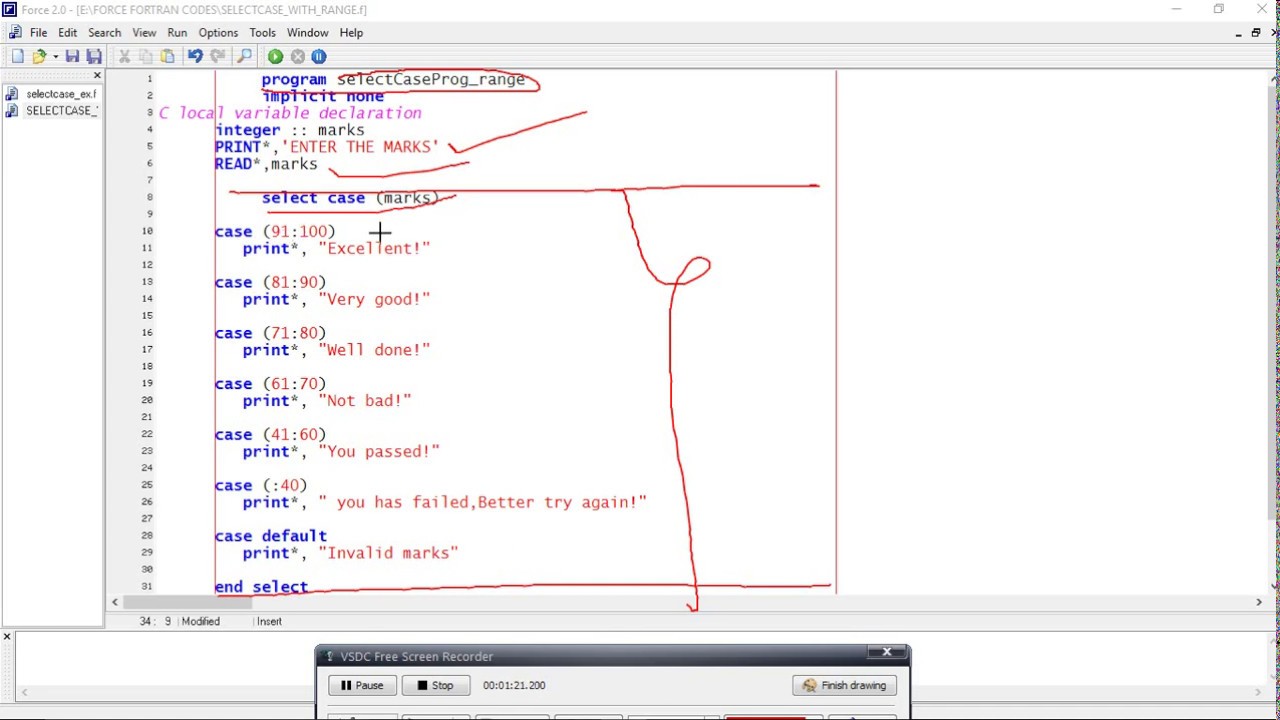
Task: Click the "Very good!" print line
Action: coord(336,299)
